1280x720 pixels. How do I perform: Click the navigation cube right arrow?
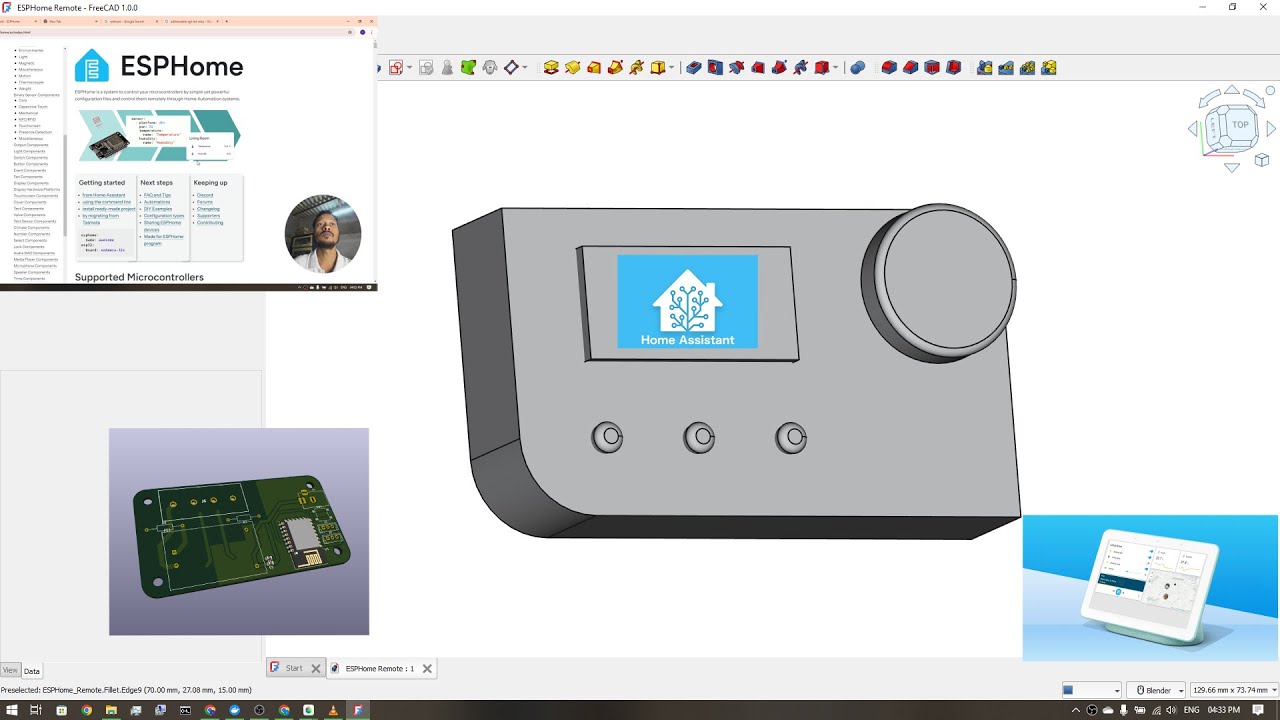pyautogui.click(x=1271, y=129)
